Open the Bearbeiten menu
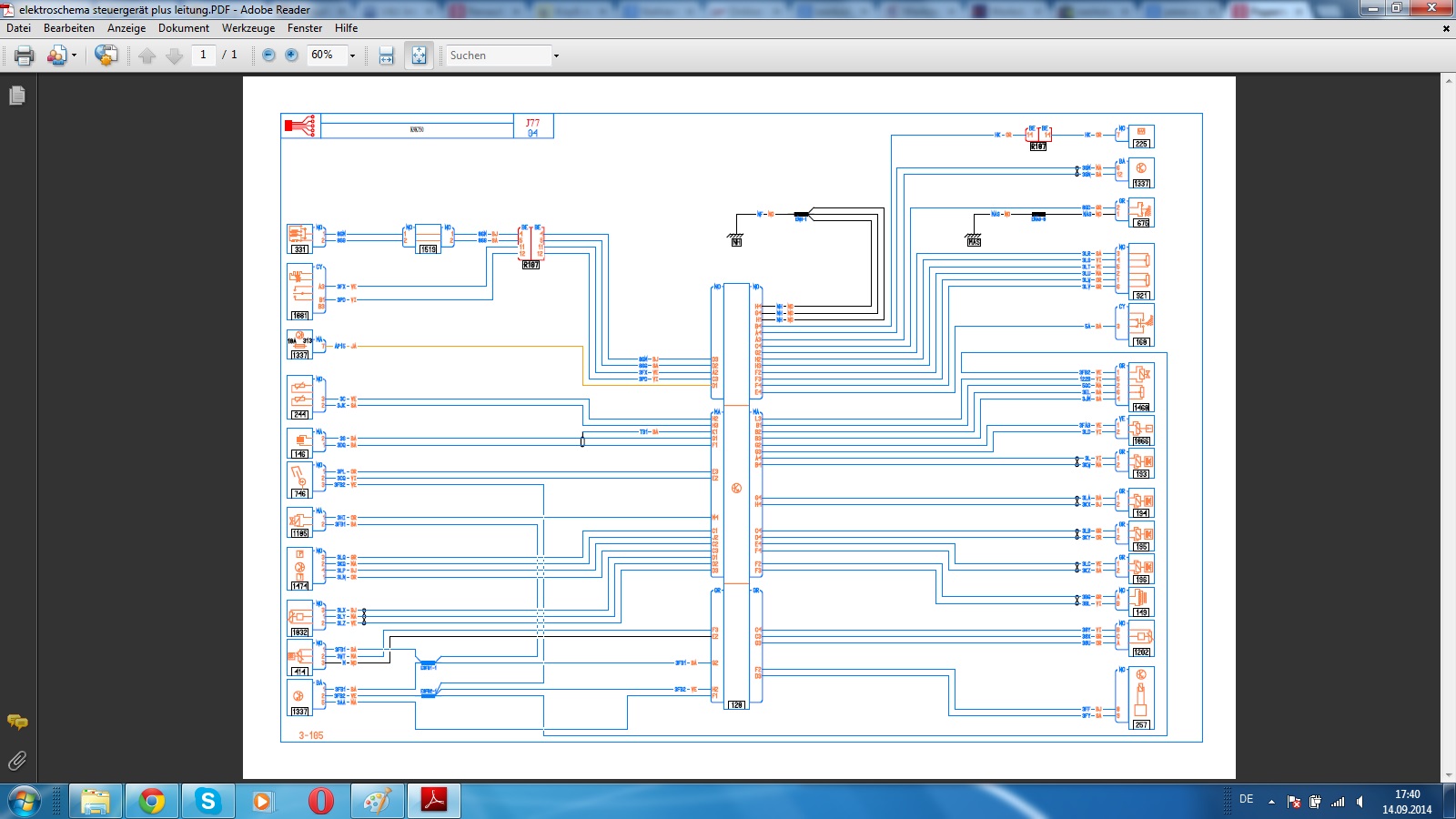Image resolution: width=1456 pixels, height=819 pixels. (69, 28)
